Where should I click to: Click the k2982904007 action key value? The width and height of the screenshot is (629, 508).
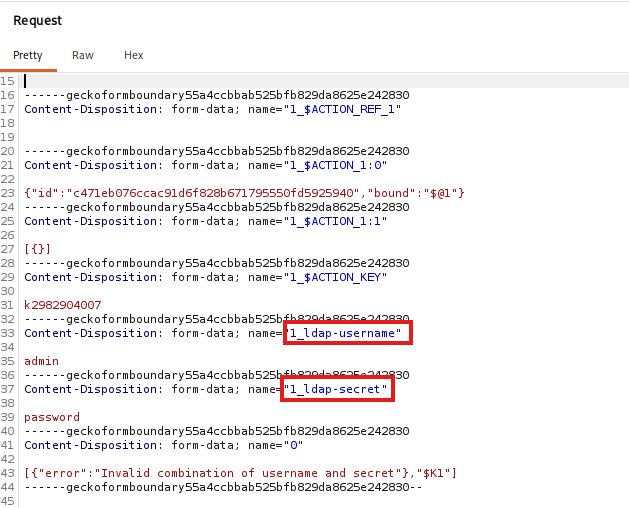coord(63,305)
